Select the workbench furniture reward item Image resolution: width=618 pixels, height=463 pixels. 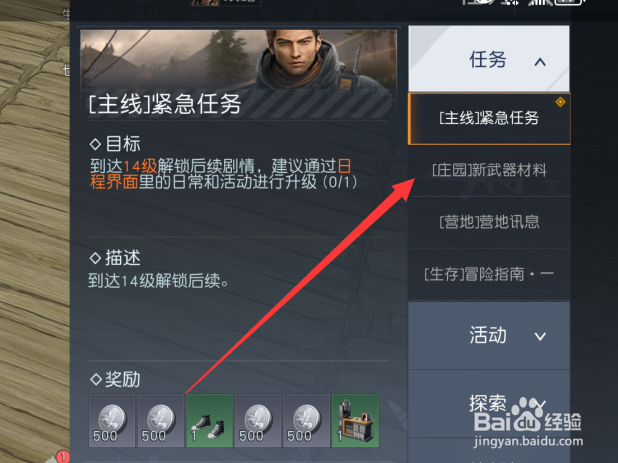click(356, 420)
